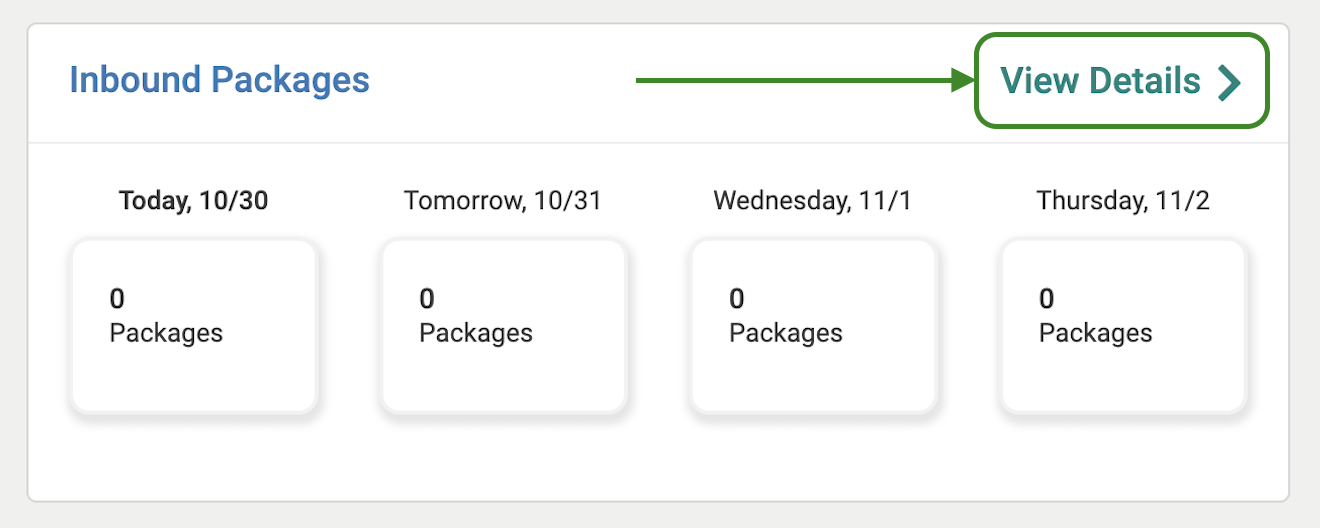Click the 0 count in Thursday's card
Image resolution: width=1320 pixels, height=528 pixels.
point(1047,298)
